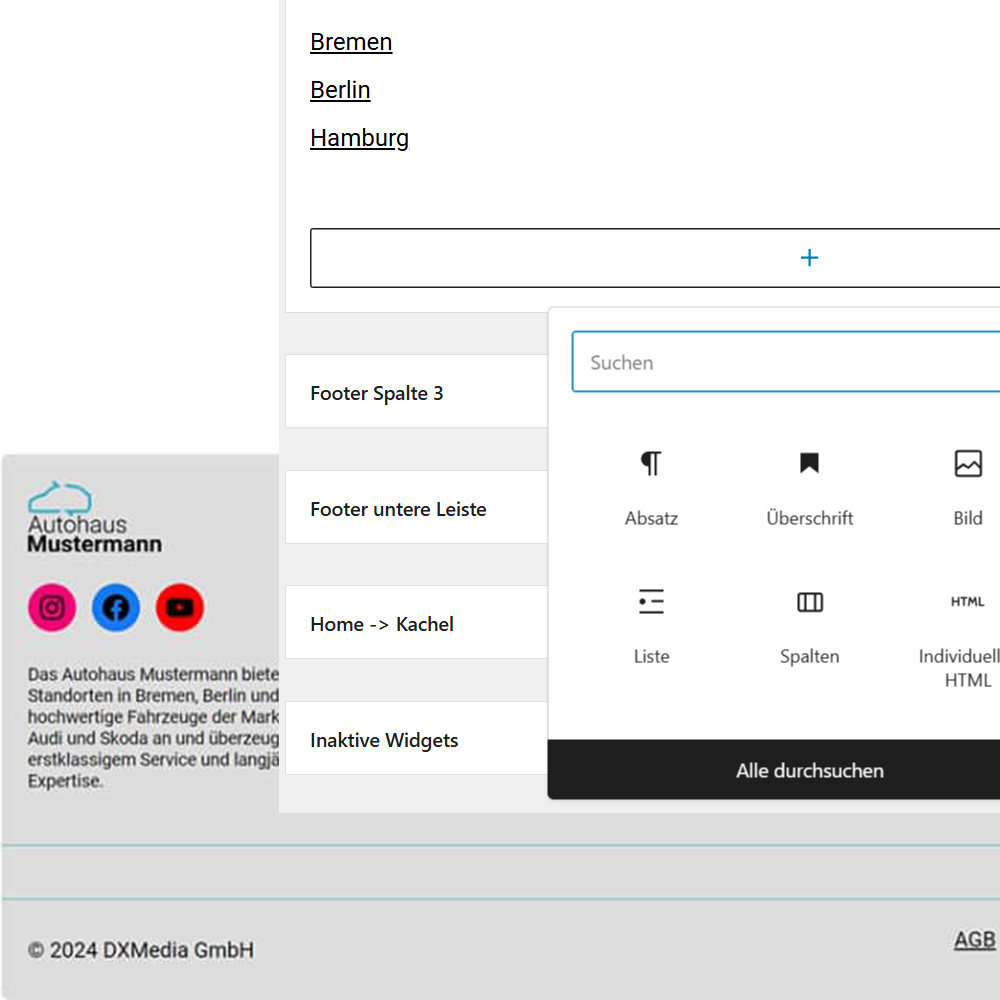Open the YouTube social icon
Screen dimensions: 1000x1000
point(180,608)
